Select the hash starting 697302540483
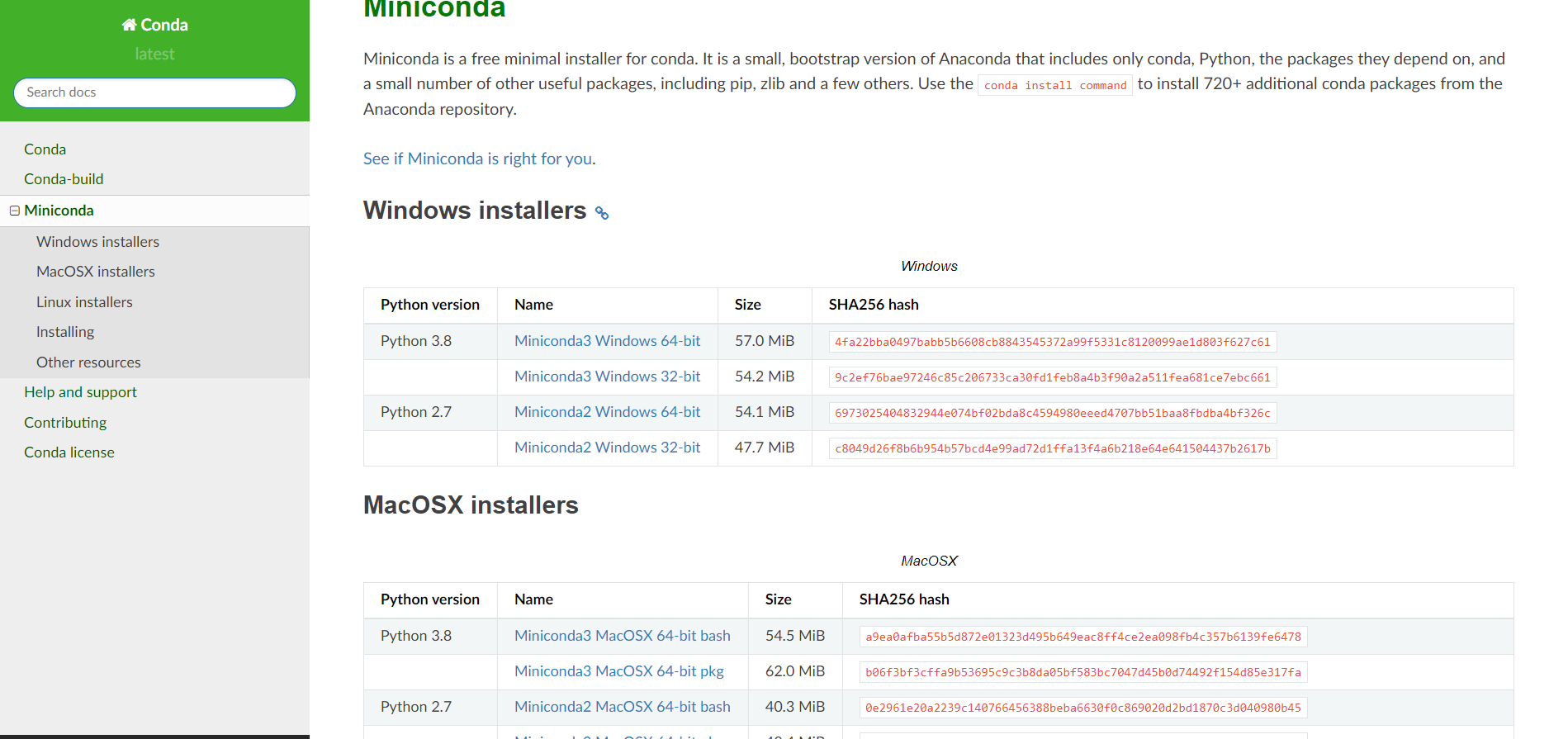This screenshot has width=1568, height=739. 1053,413
